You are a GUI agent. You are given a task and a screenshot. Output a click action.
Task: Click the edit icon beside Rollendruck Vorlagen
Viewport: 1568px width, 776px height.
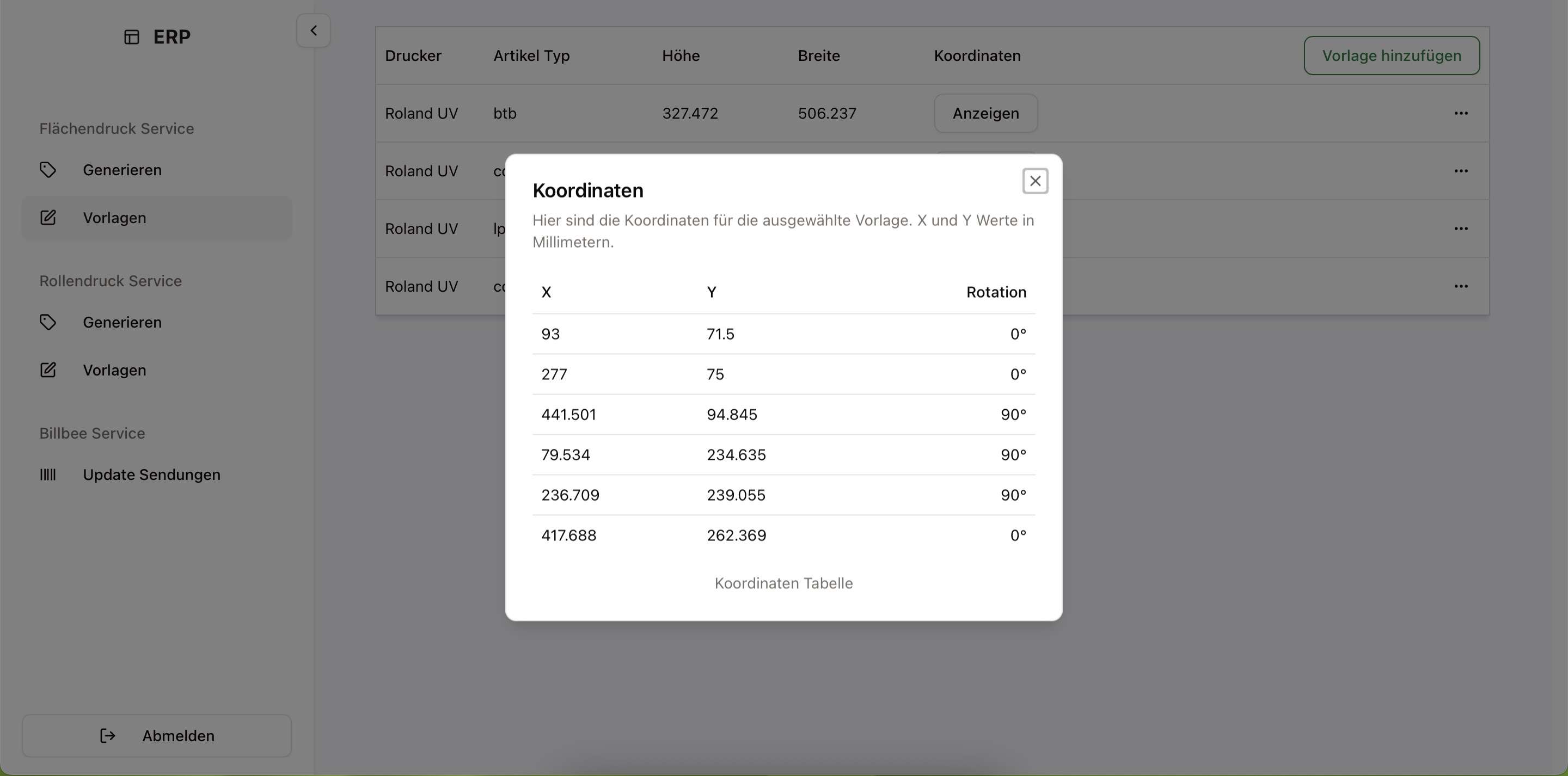pos(48,369)
